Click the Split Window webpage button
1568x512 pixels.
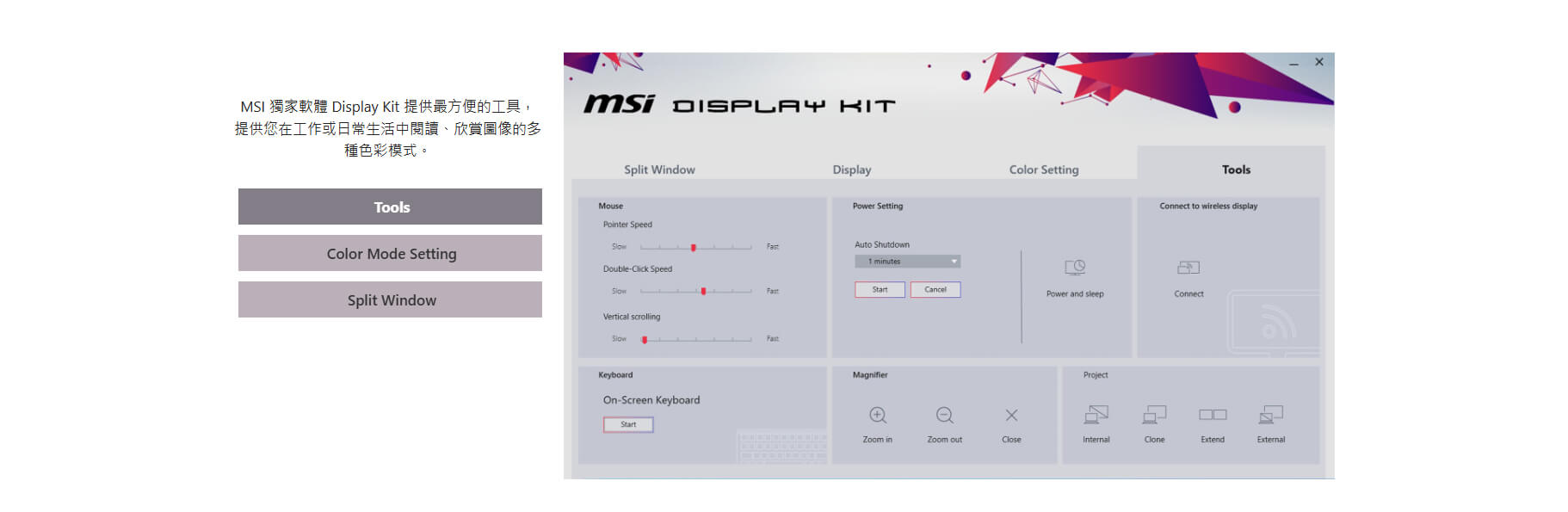click(x=390, y=299)
